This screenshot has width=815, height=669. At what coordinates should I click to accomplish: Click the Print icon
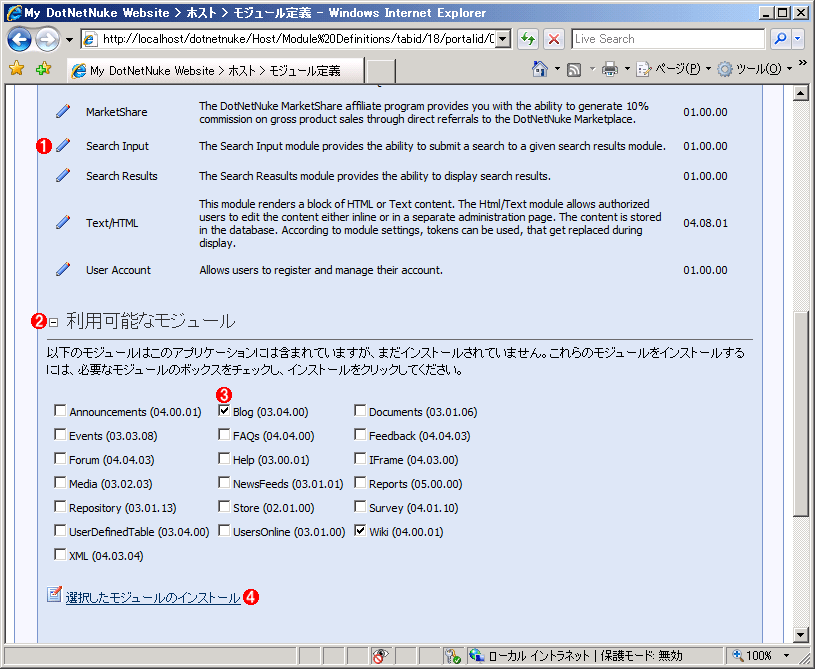click(x=610, y=69)
